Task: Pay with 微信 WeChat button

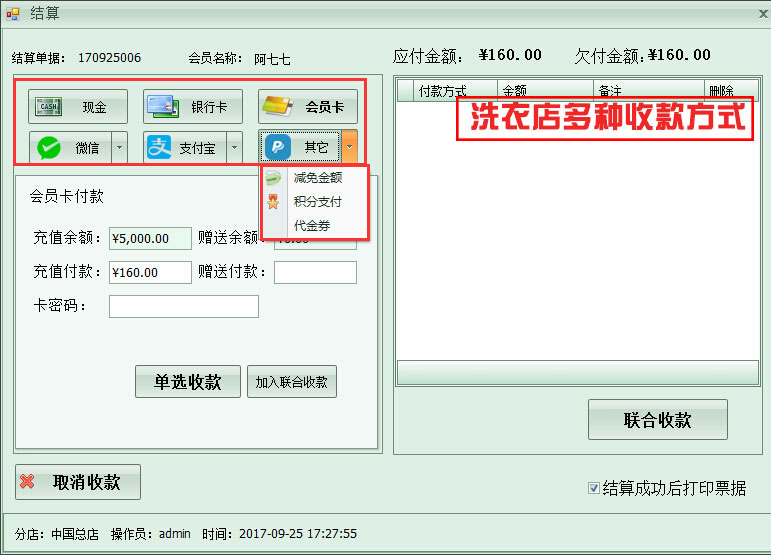Action: (69, 147)
